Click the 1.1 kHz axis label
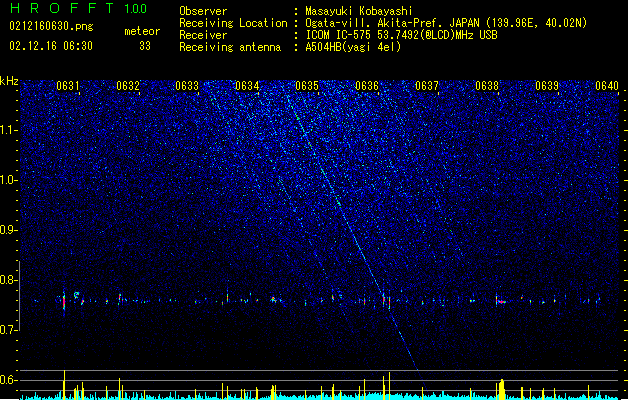The width and height of the screenshot is (629, 400). [x=9, y=130]
